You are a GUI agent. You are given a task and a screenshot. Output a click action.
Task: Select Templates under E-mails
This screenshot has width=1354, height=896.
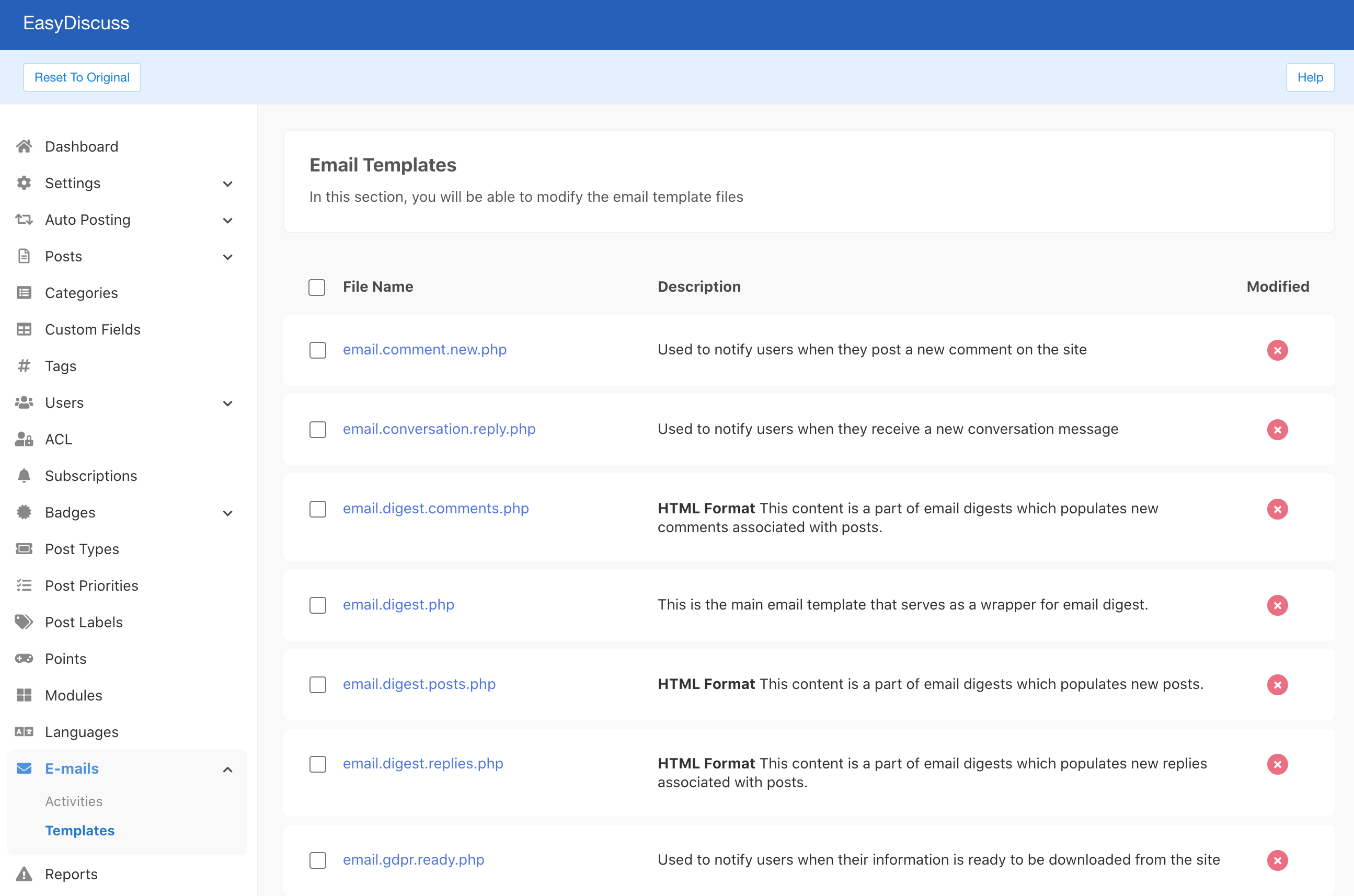[80, 831]
